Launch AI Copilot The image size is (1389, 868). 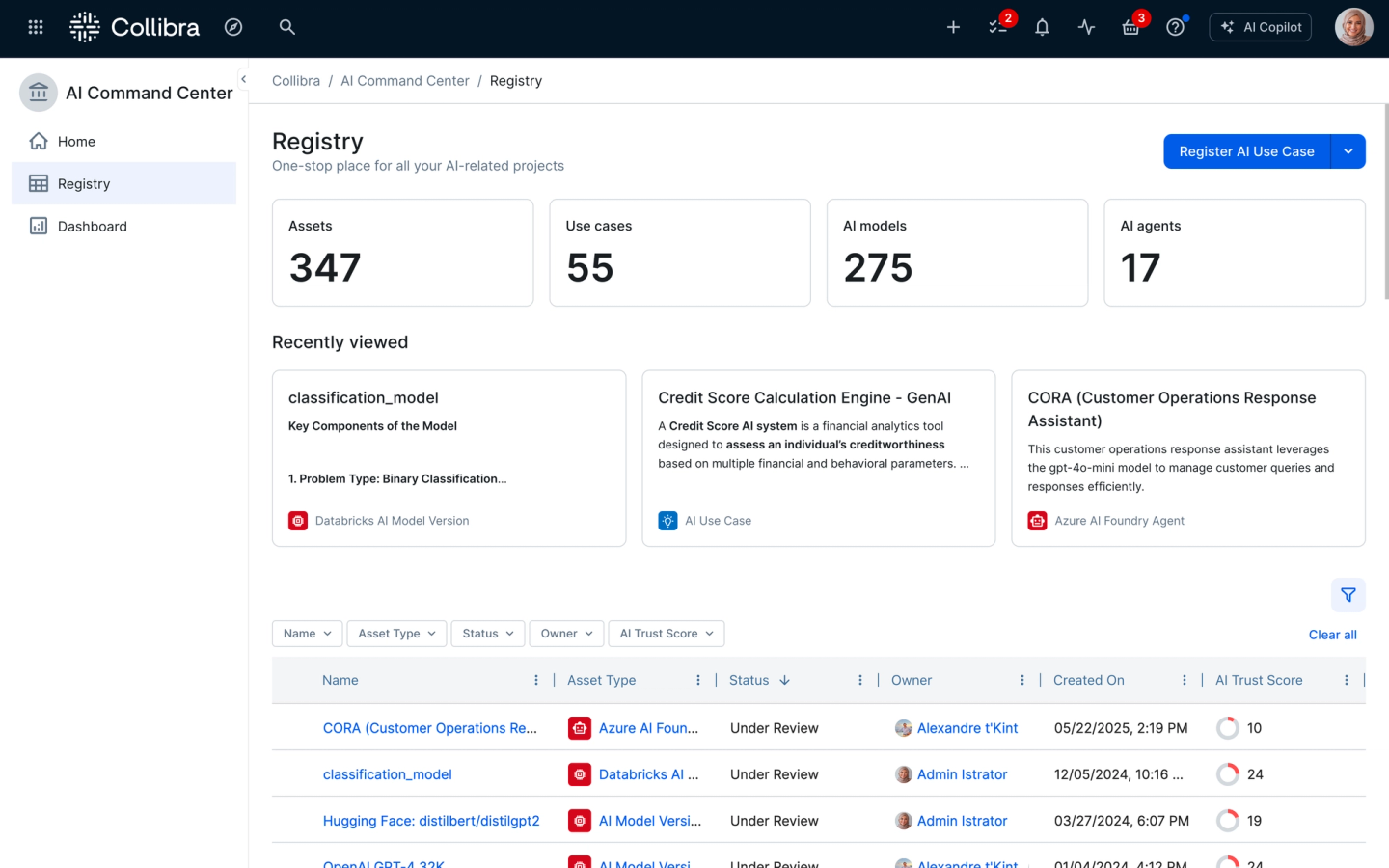click(x=1261, y=27)
